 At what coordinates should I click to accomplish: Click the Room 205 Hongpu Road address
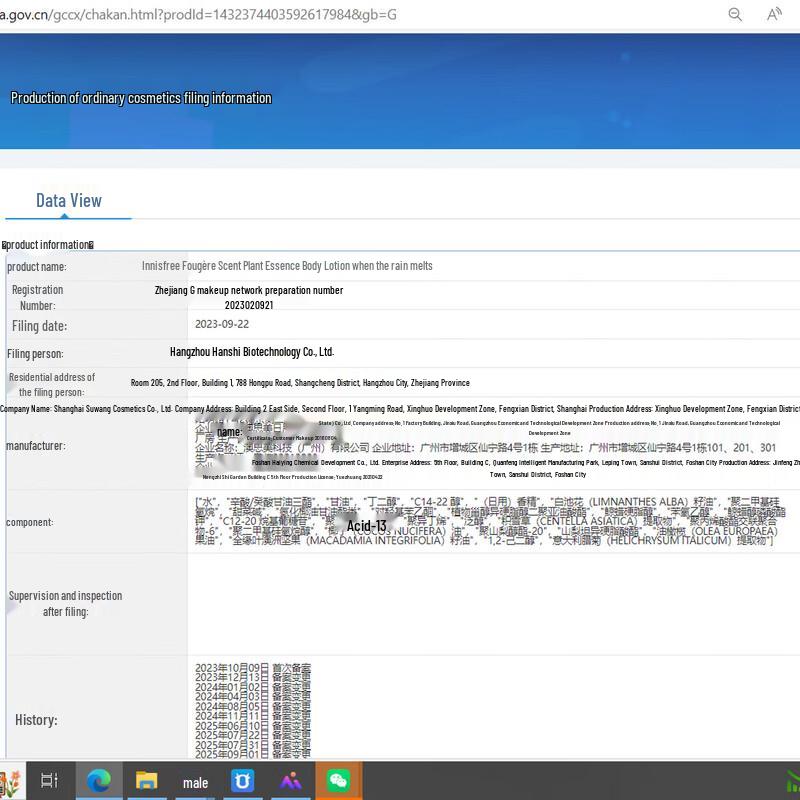[x=300, y=383]
